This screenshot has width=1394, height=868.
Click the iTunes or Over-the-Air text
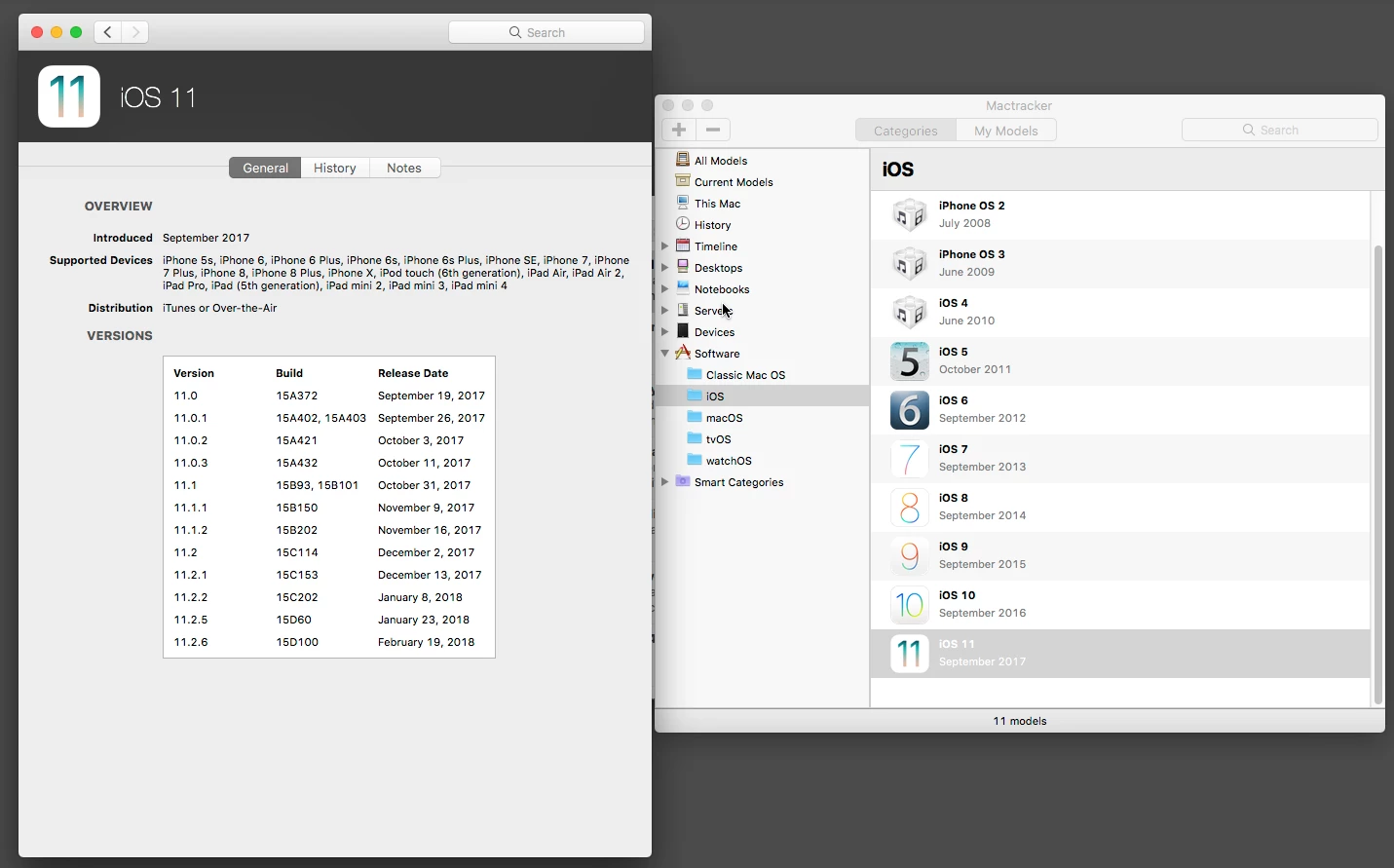point(220,308)
